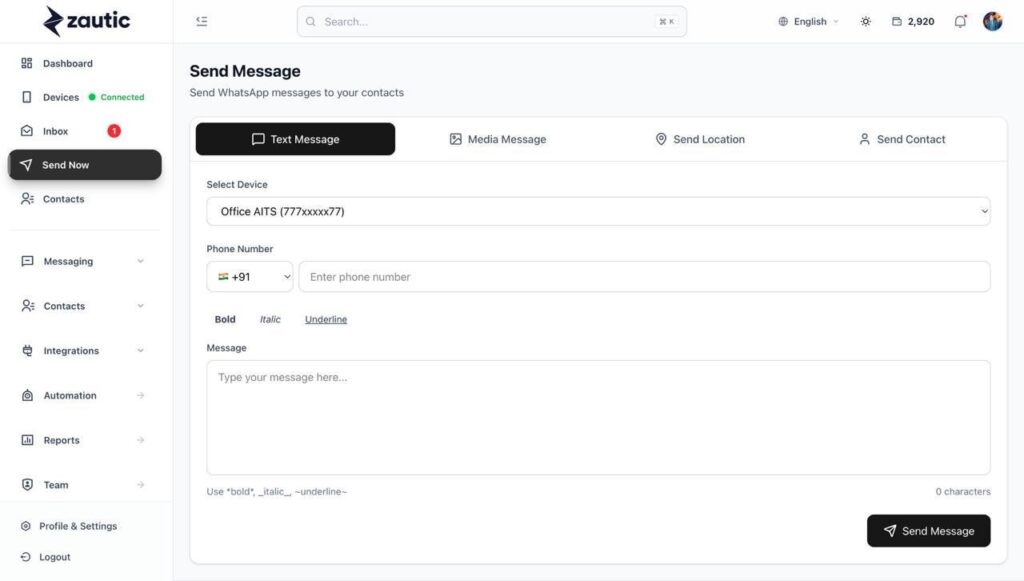This screenshot has height=581, width=1024.
Task: Click the Send Message button
Action: coord(928,531)
